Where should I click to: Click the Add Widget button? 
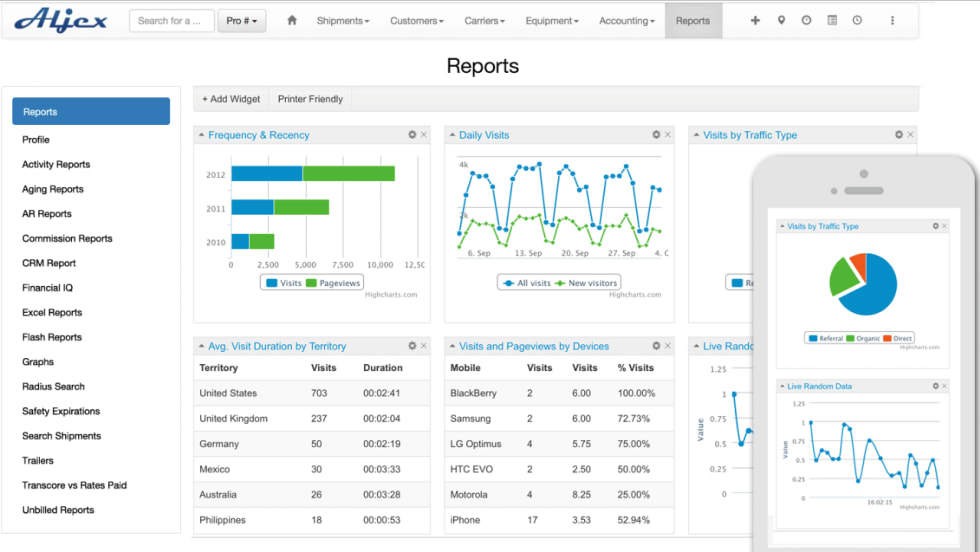click(231, 99)
